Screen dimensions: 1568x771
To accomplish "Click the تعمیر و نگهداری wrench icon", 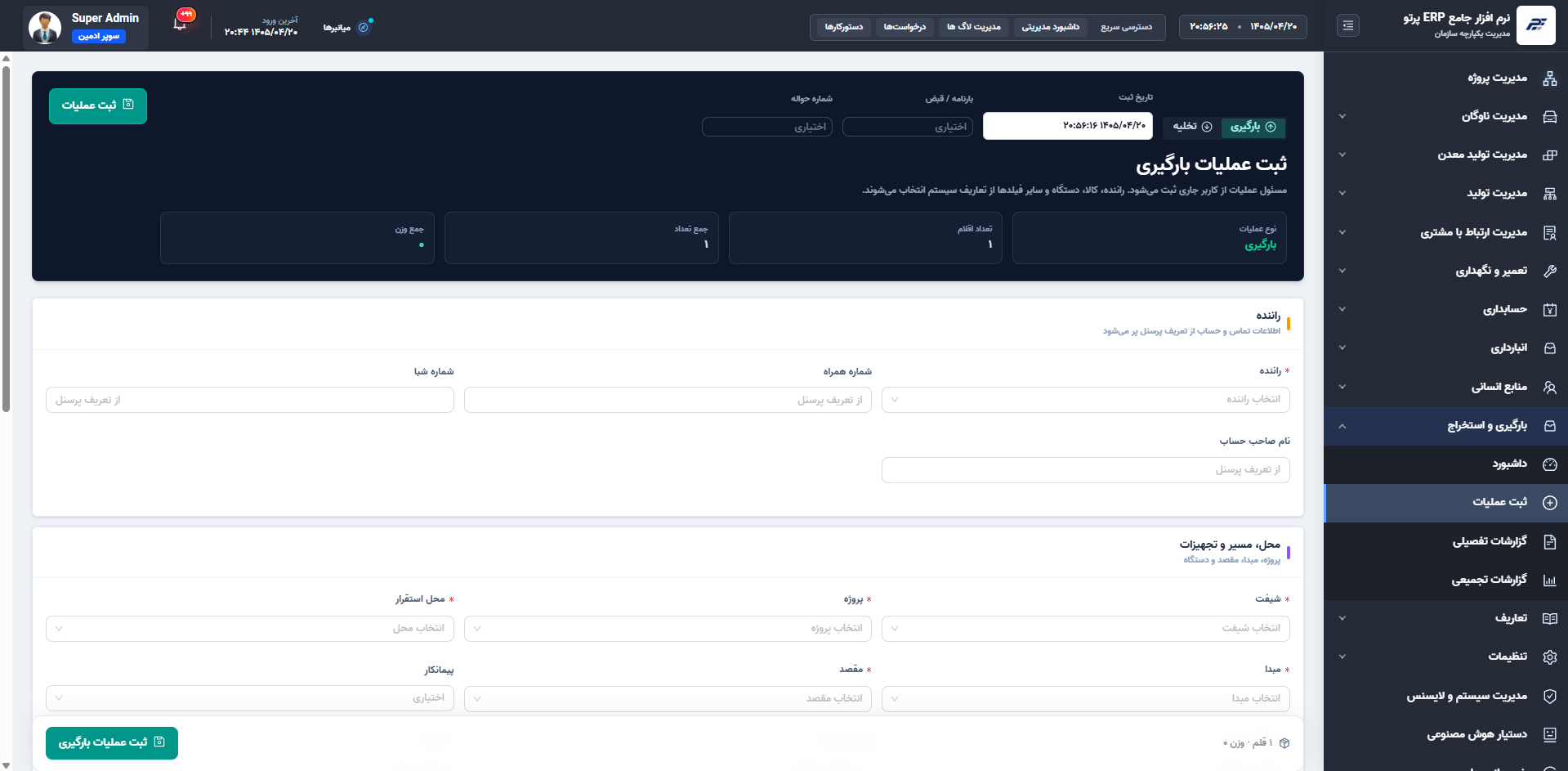I will click(x=1549, y=271).
